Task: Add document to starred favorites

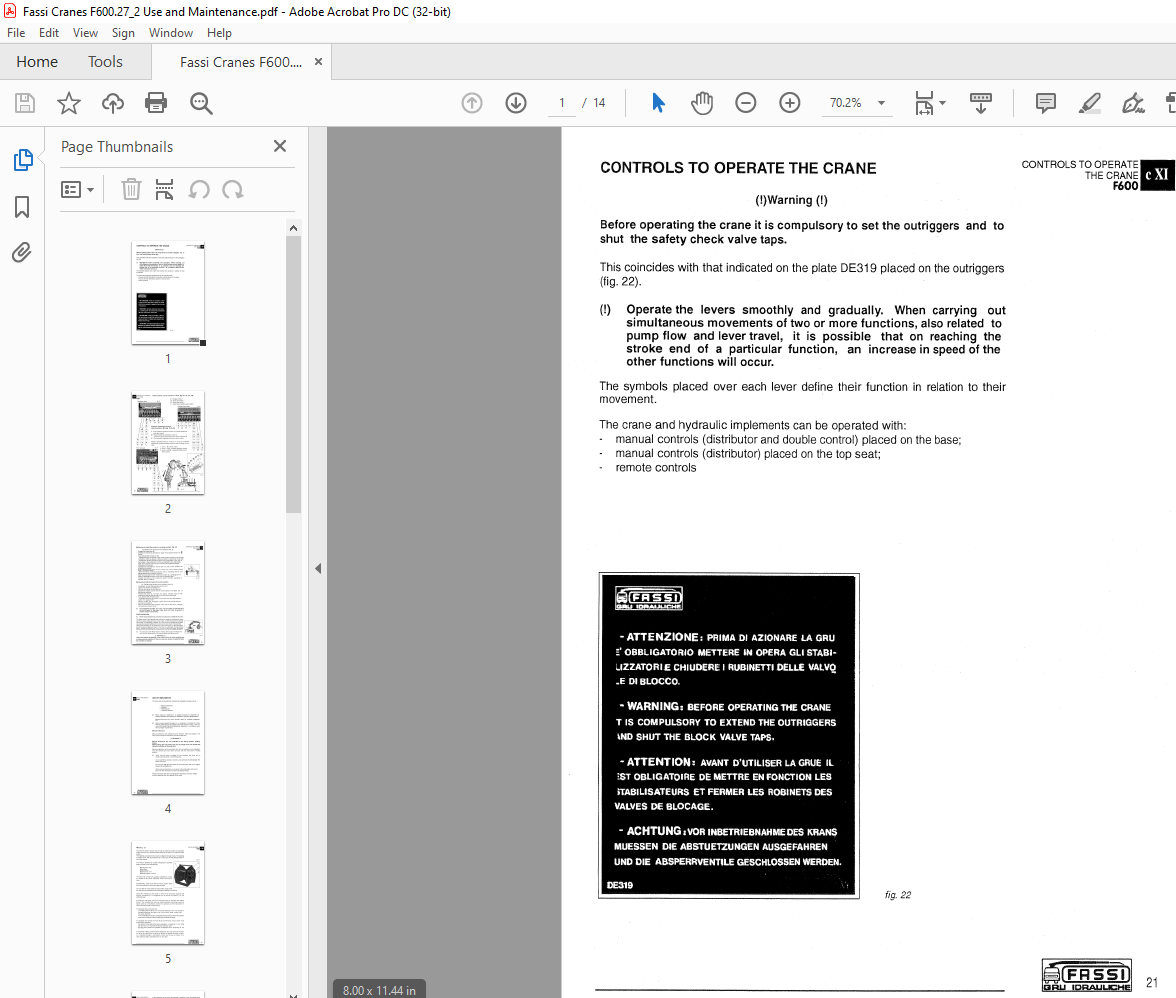Action: (68, 103)
